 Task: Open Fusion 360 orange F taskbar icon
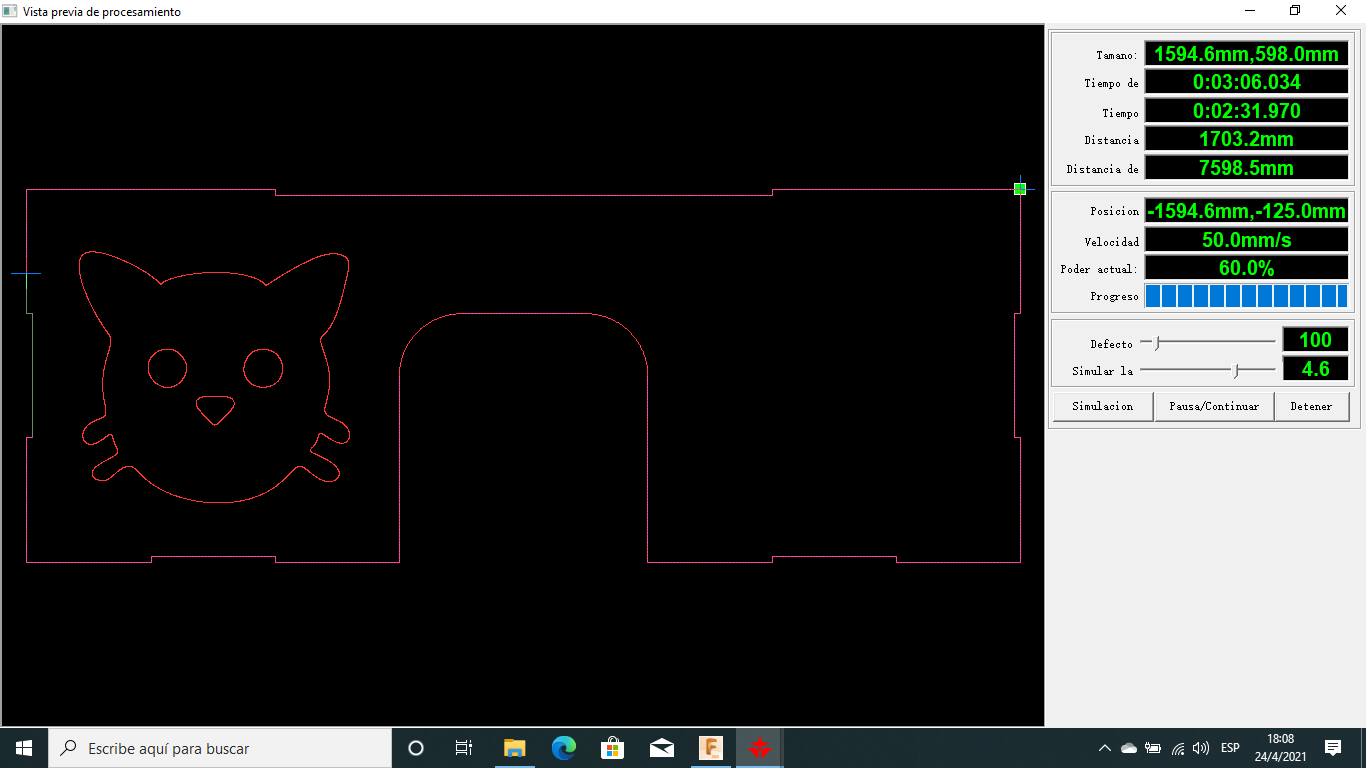(711, 748)
